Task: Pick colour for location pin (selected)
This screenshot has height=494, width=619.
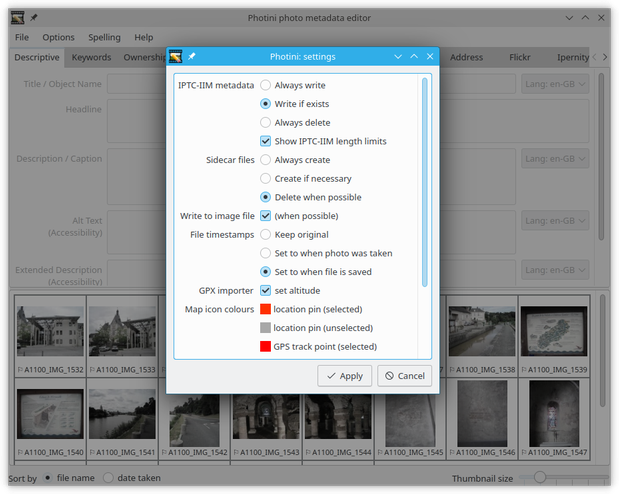Action: point(265,309)
